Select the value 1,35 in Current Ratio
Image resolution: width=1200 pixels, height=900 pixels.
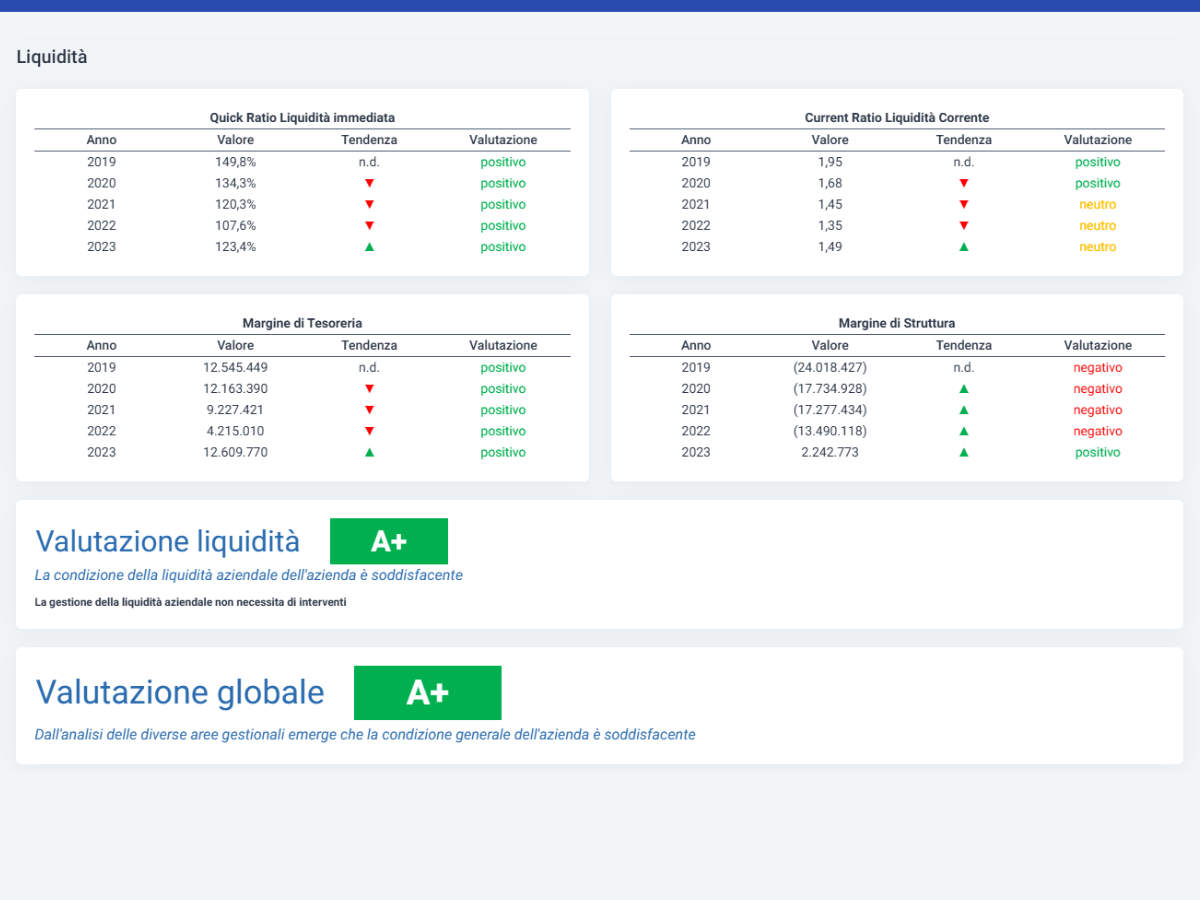(x=830, y=226)
